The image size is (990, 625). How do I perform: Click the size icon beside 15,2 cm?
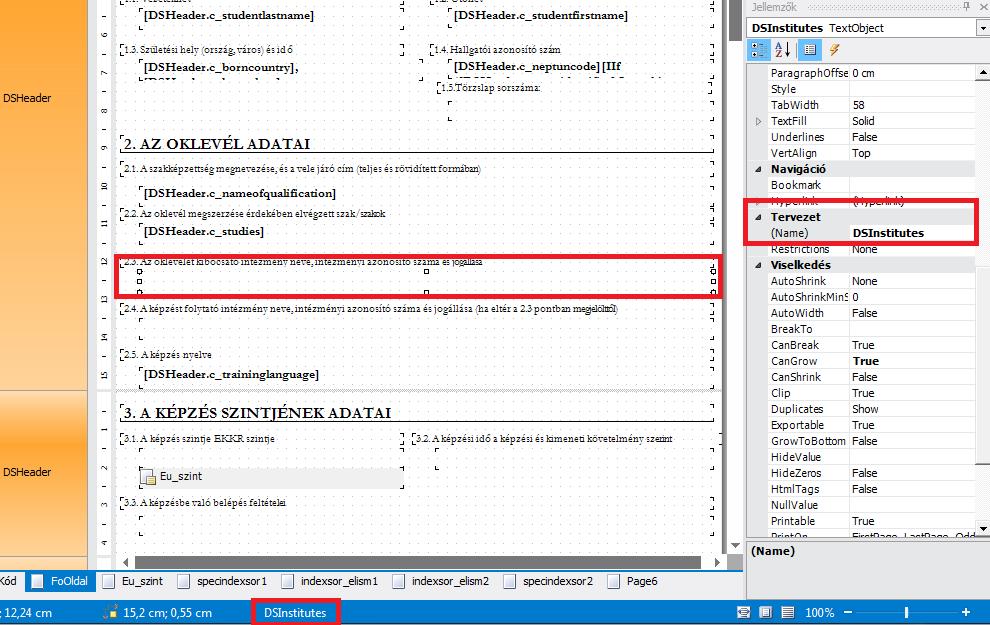tap(110, 612)
